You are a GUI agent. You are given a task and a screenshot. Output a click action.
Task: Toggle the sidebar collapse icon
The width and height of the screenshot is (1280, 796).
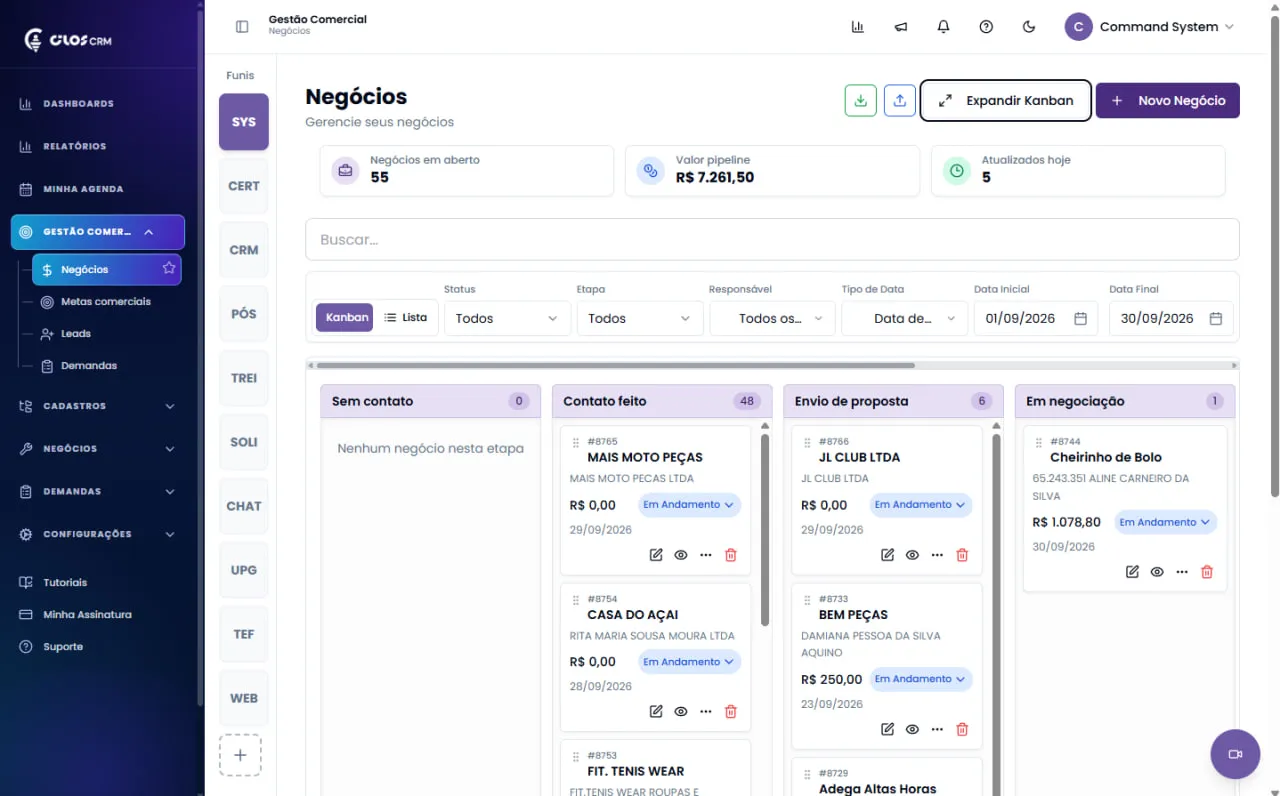point(242,27)
